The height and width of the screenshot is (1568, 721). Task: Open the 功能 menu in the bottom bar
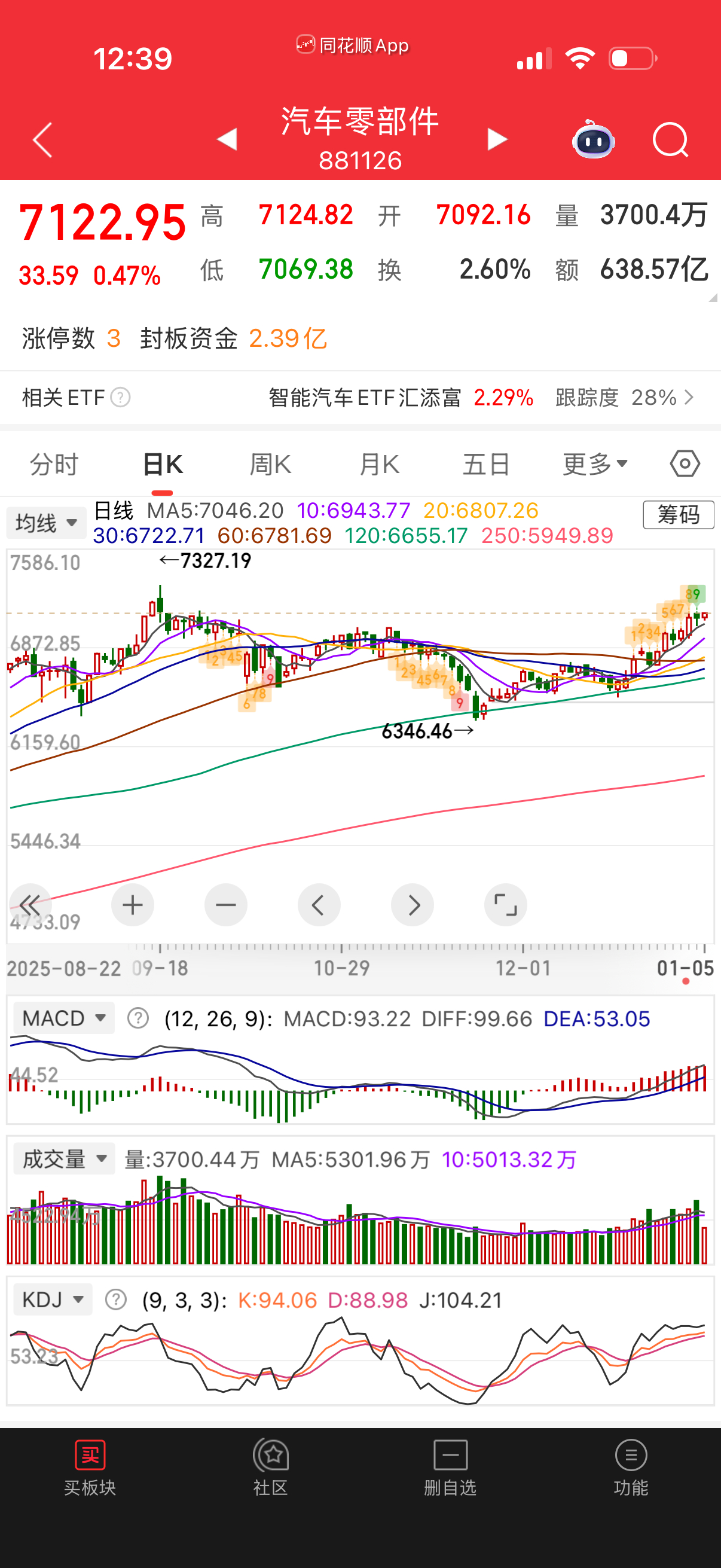pos(631,1468)
